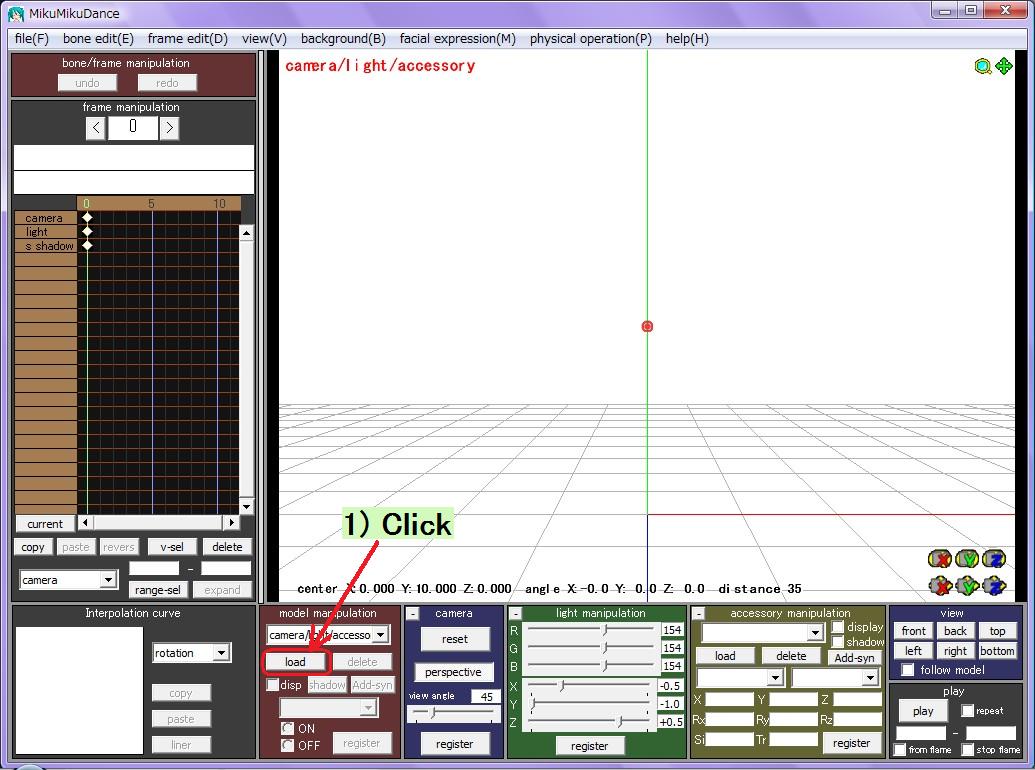Open the background(B) menu
The image size is (1035, 770).
[343, 38]
